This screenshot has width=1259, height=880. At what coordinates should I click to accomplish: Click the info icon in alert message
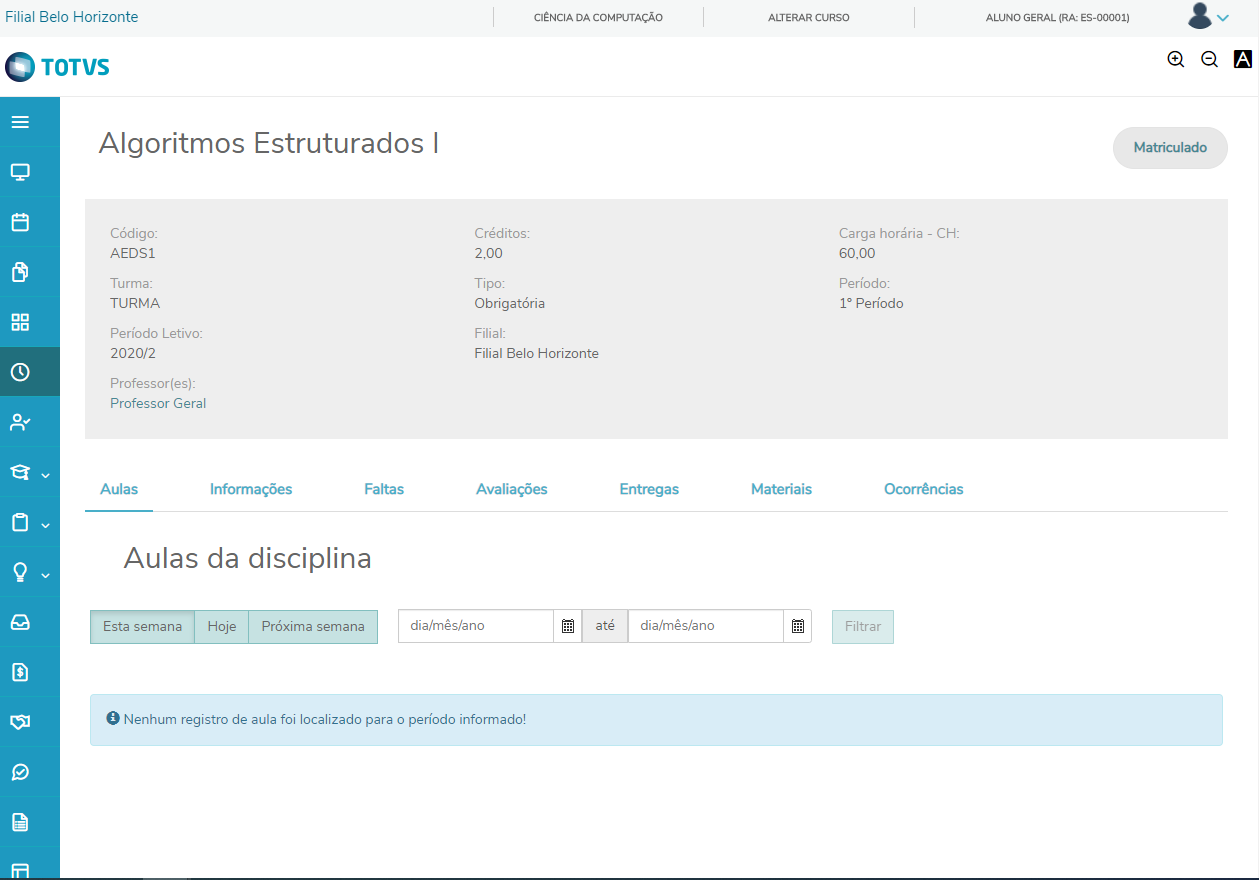(113, 718)
